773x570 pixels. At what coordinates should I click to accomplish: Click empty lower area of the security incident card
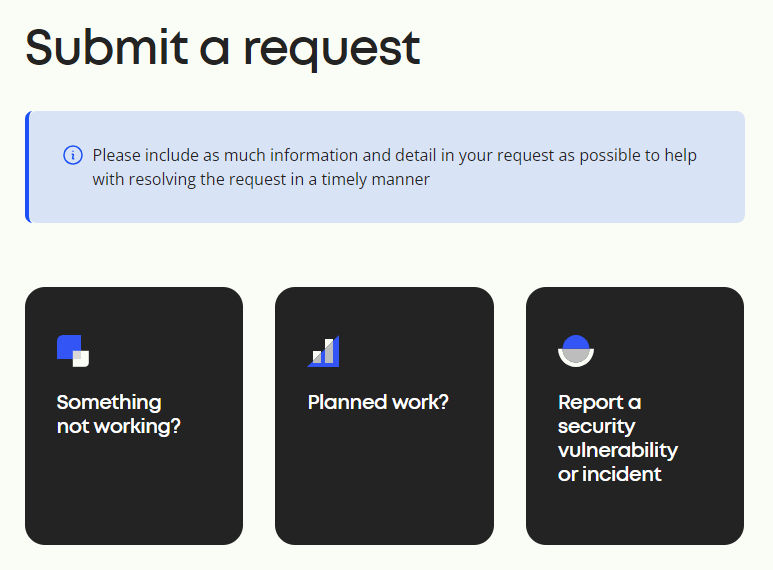[x=635, y=515]
